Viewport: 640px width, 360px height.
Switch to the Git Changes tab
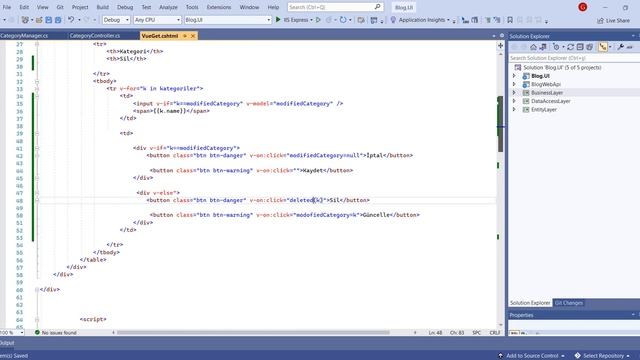569,303
